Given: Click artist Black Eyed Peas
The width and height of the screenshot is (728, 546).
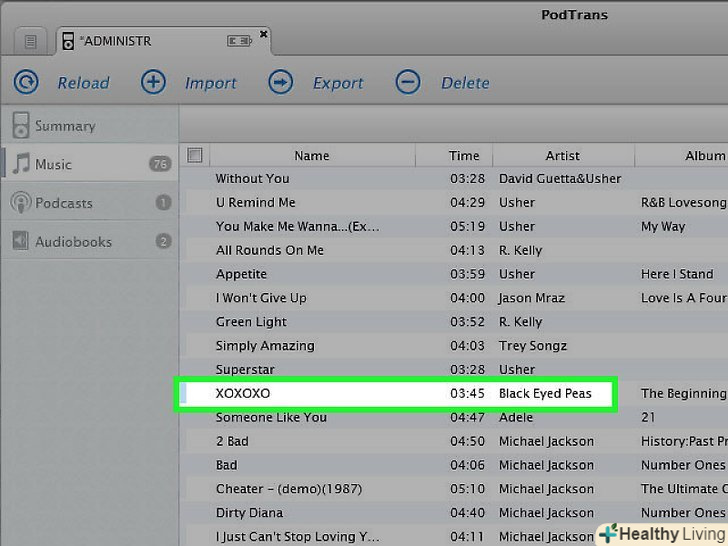Looking at the screenshot, I should [545, 394].
